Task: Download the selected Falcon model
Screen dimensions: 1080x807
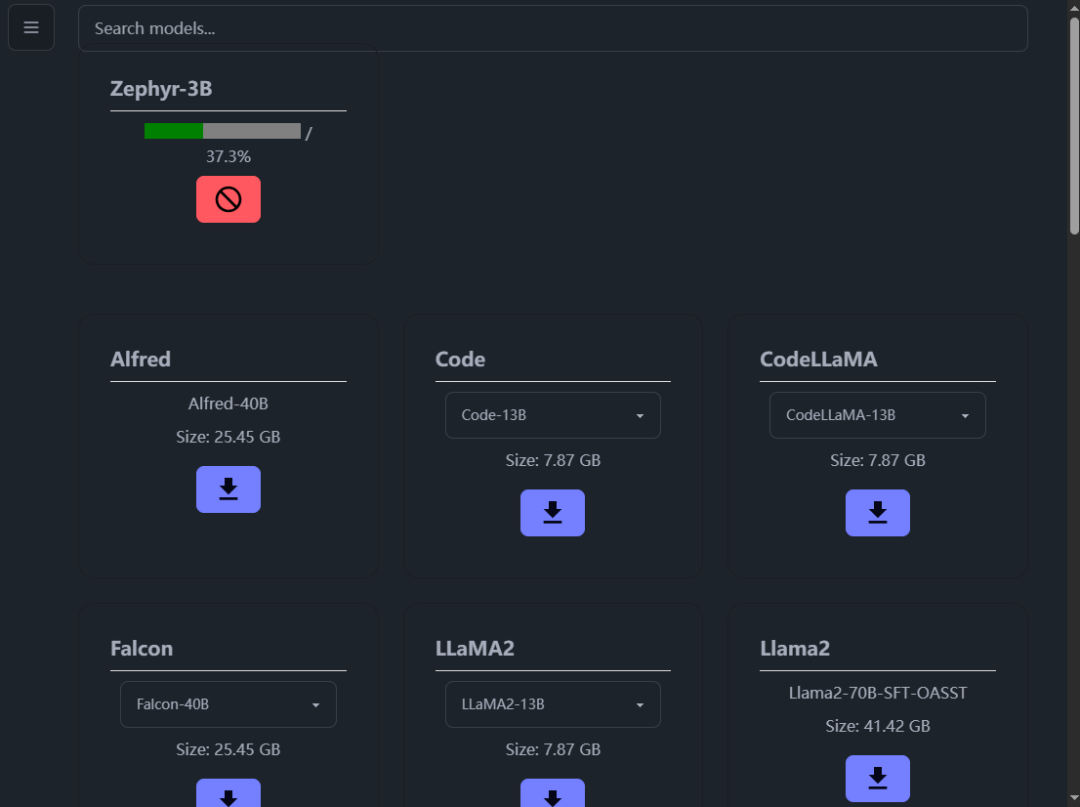Action: click(228, 793)
